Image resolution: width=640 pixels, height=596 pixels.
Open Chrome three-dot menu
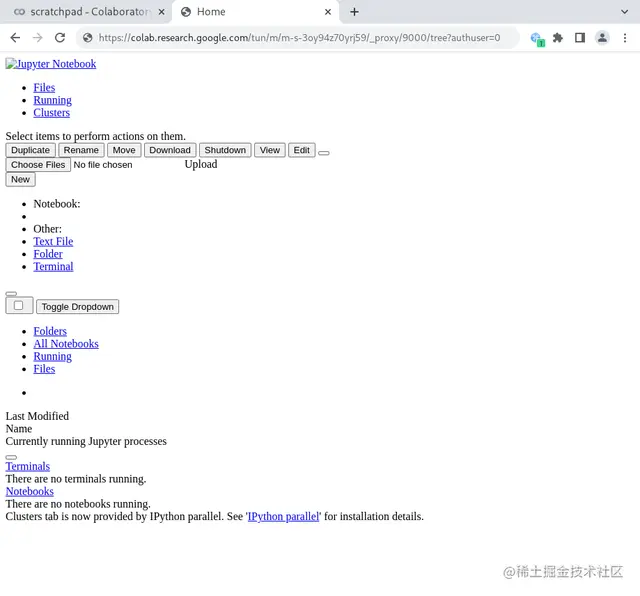click(625, 38)
